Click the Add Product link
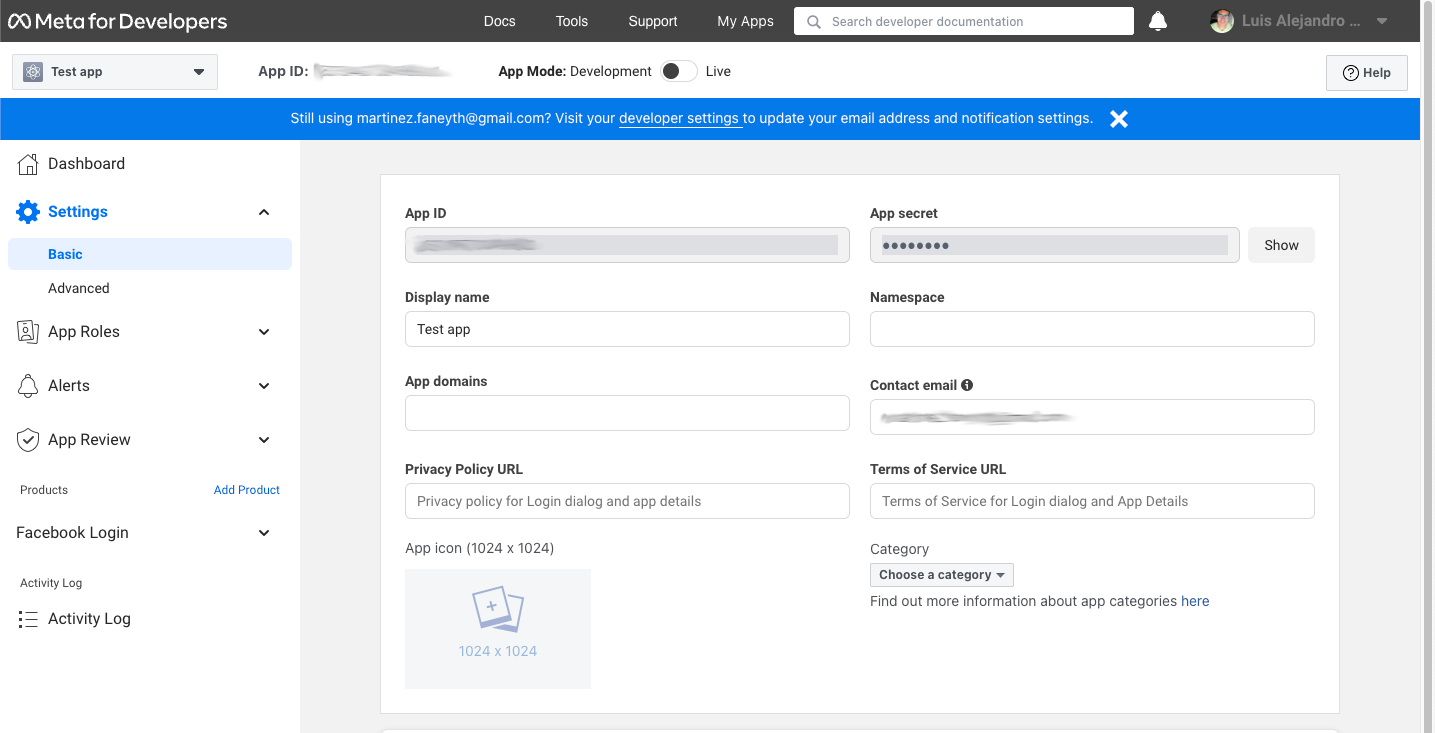1435x733 pixels. (247, 490)
